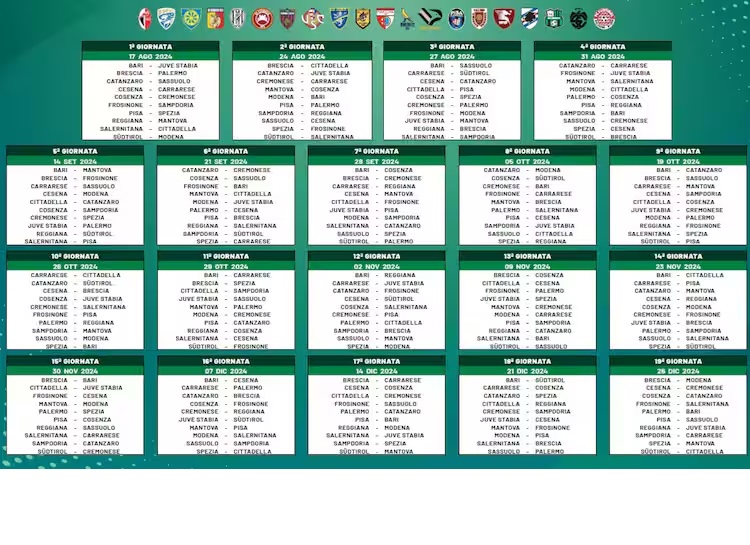This screenshot has width=750, height=545.
Task: Click the 17ª GIORNATA header
Action: tap(376, 361)
